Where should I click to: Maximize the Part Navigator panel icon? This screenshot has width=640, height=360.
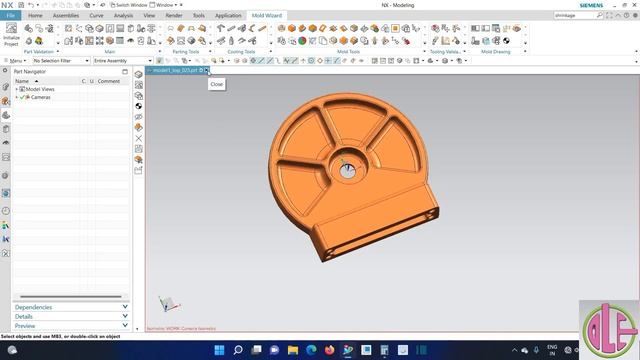[x=125, y=71]
